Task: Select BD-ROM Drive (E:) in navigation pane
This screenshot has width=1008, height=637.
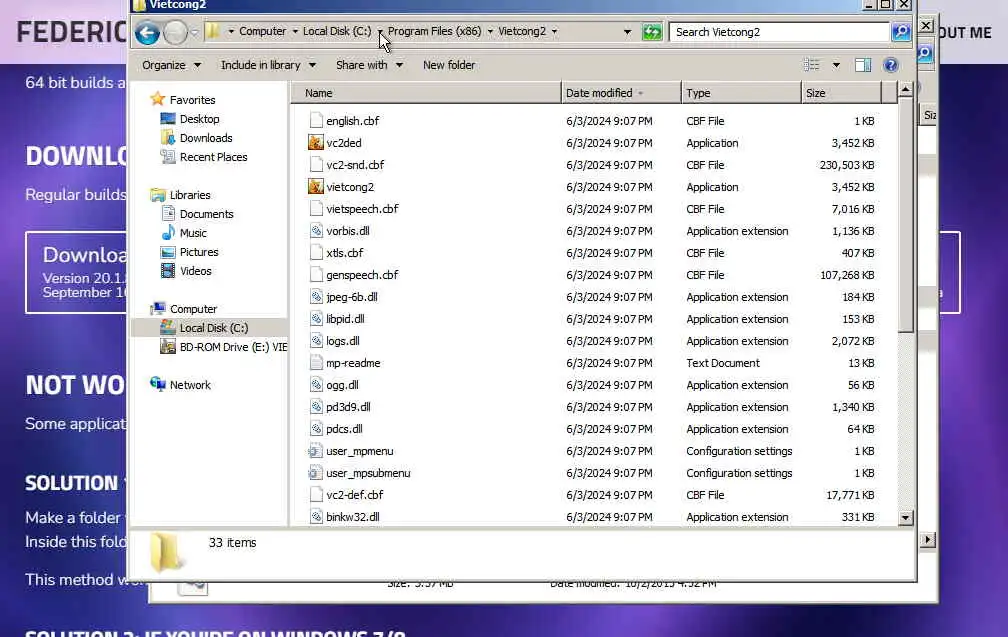Action: [x=223, y=347]
